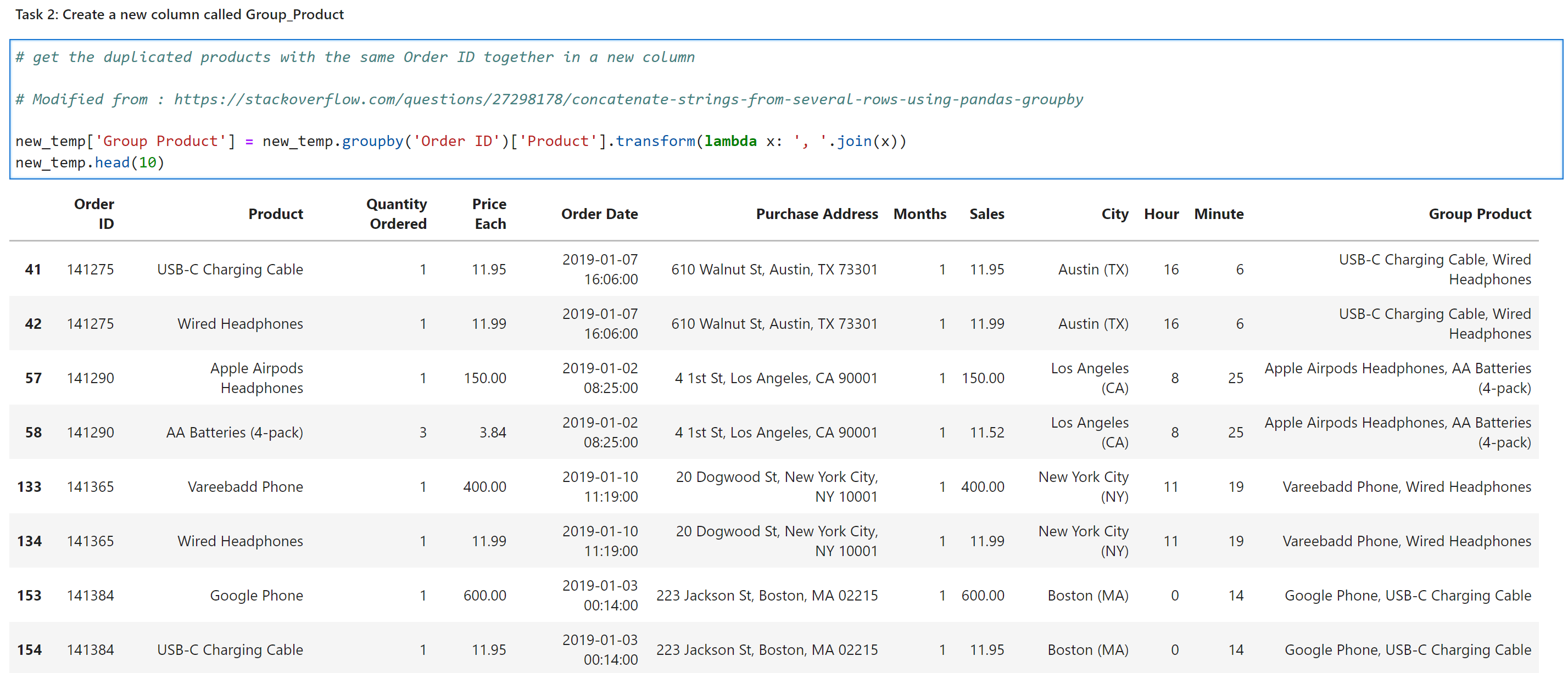Click the 'Months' column header

[x=920, y=214]
